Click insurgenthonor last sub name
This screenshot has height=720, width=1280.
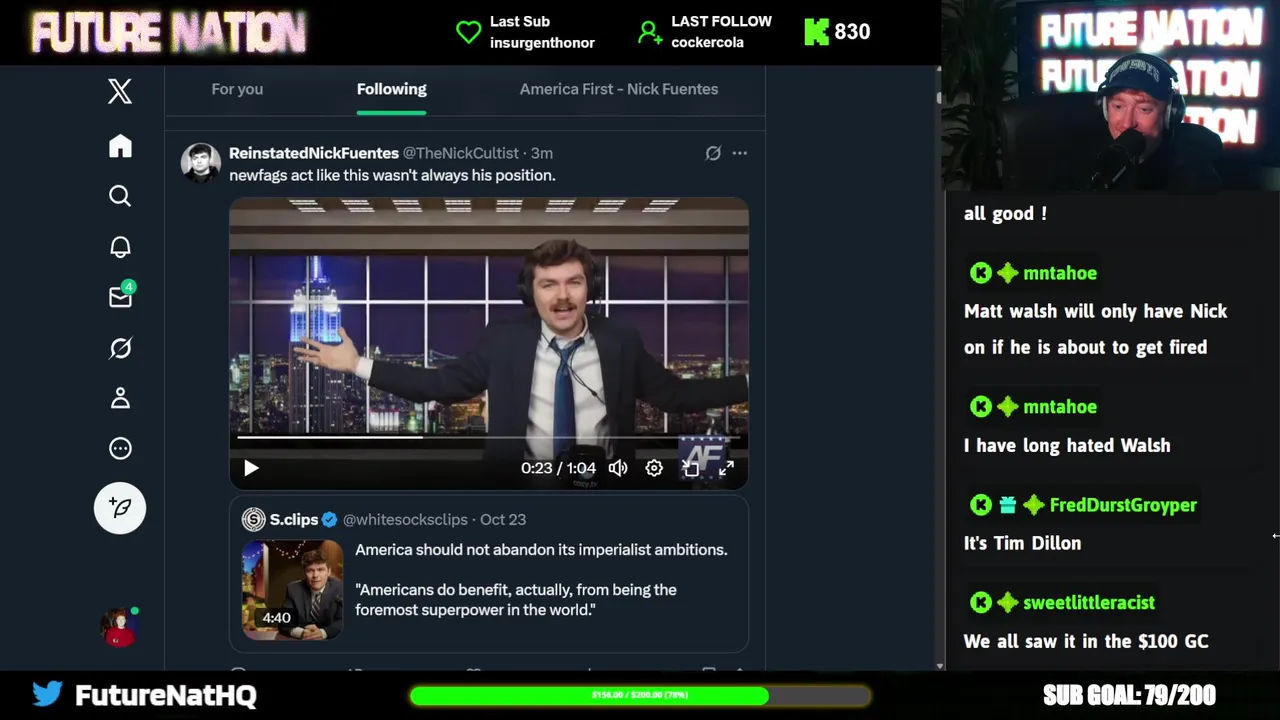[x=542, y=42]
